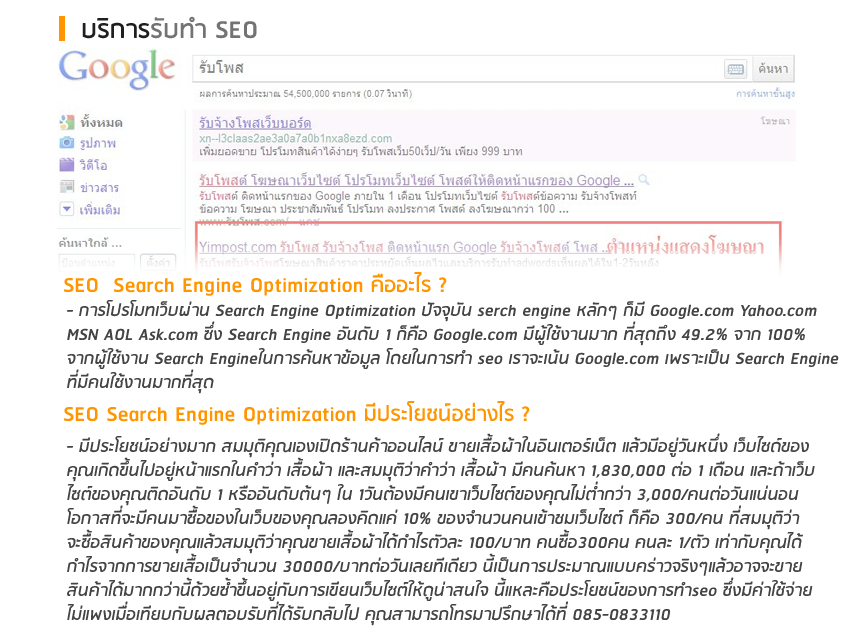This screenshot has width=850, height=638.
Task: Click the ad description mentioning 999 บาท
Action: pyautogui.click(x=360, y=151)
